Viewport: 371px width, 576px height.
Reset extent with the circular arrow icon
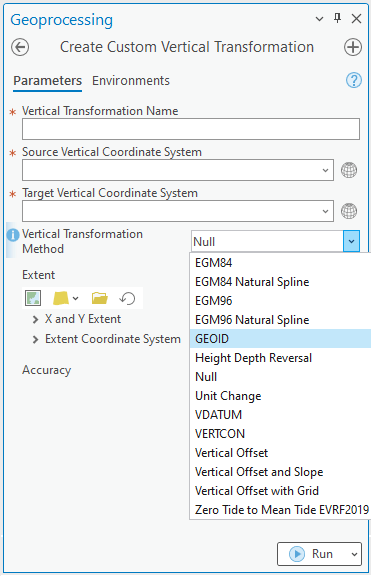point(127,298)
